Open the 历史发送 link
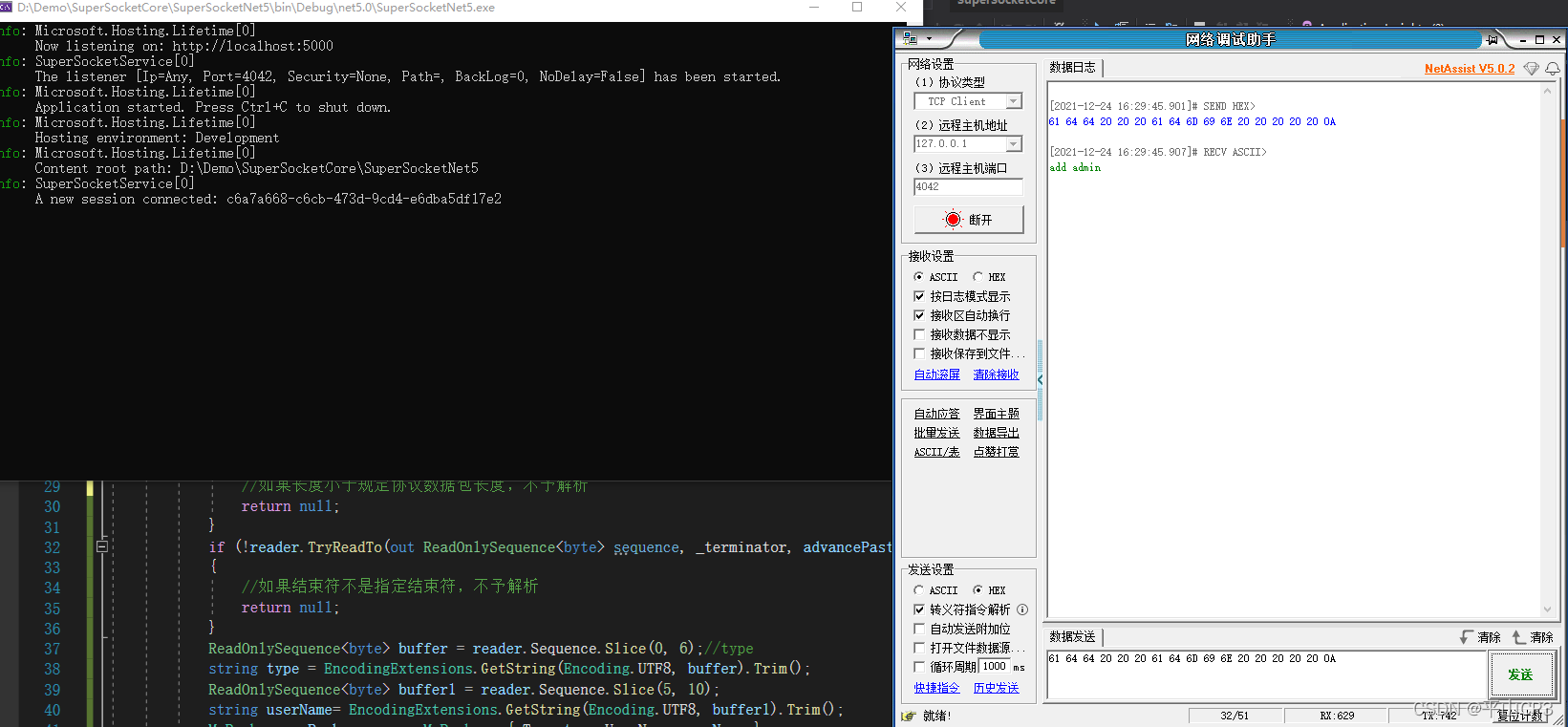 click(996, 688)
